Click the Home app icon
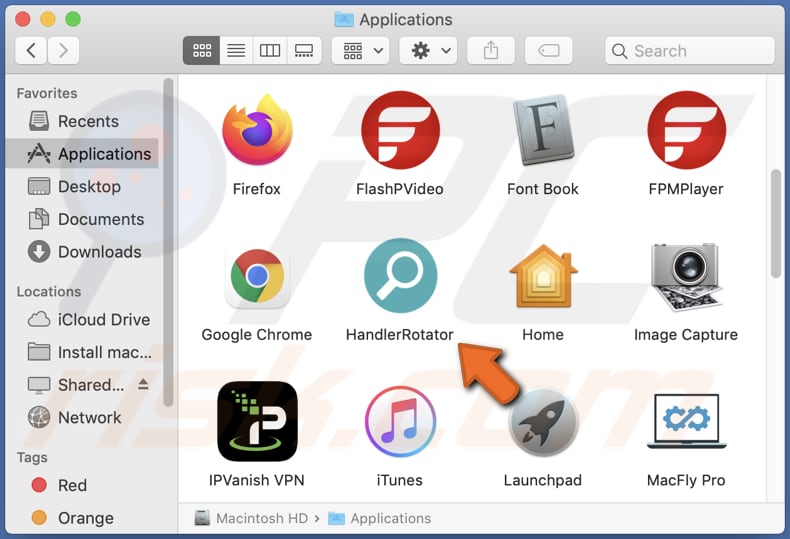 [x=543, y=276]
